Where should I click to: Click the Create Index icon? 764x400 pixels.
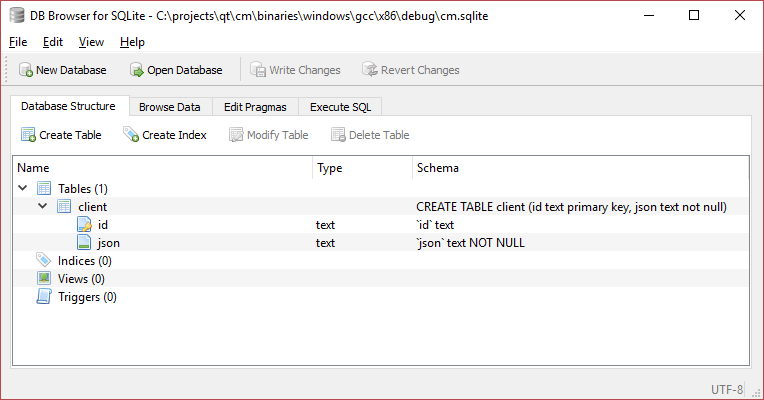(x=131, y=135)
